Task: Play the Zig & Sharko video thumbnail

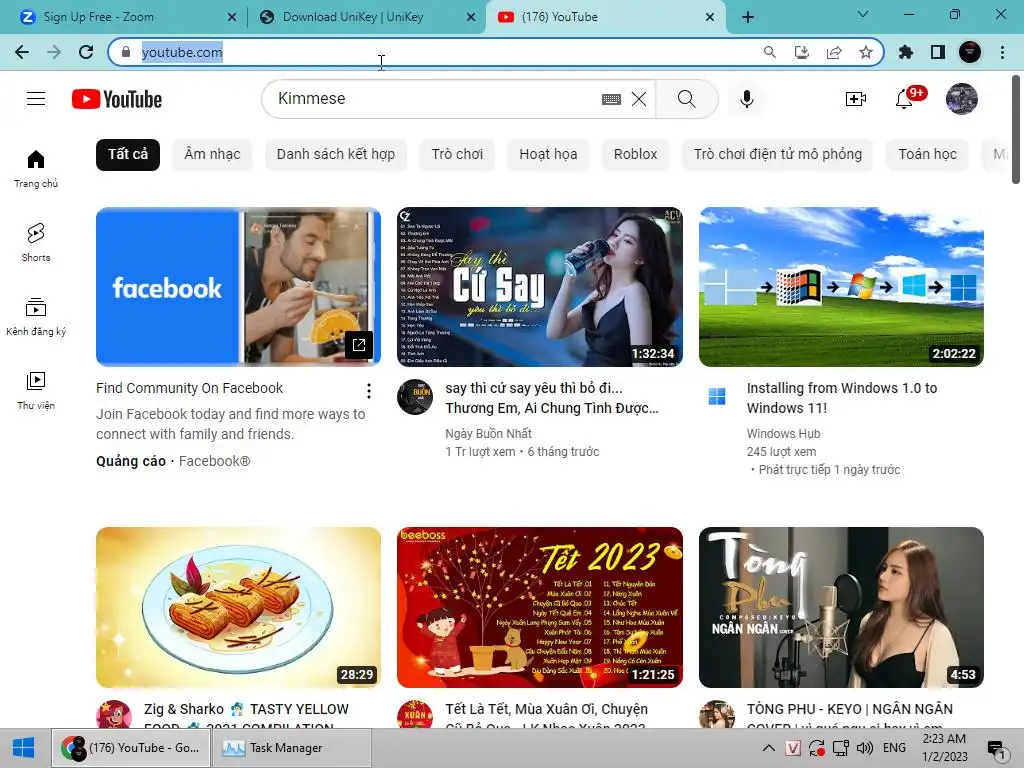Action: click(238, 607)
